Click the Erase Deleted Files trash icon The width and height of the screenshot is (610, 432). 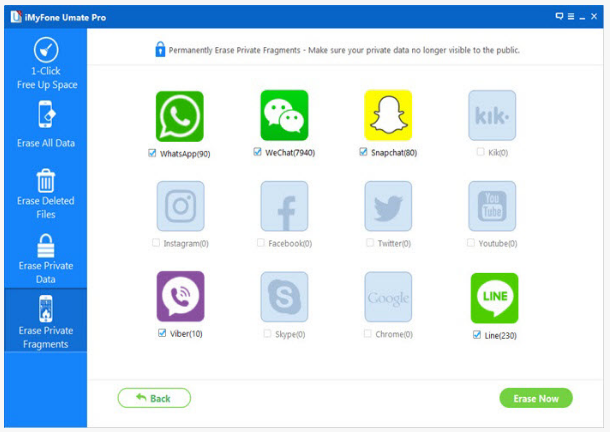tap(46, 181)
